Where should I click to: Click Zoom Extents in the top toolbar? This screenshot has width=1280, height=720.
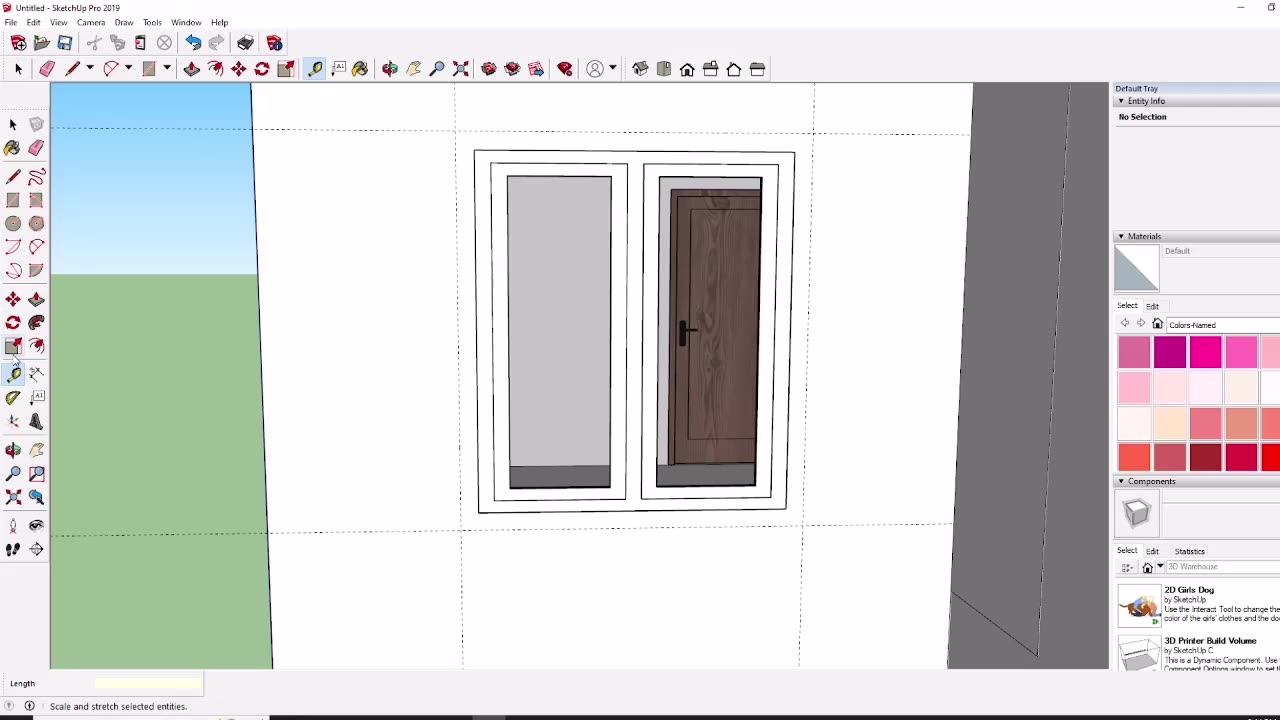(461, 69)
